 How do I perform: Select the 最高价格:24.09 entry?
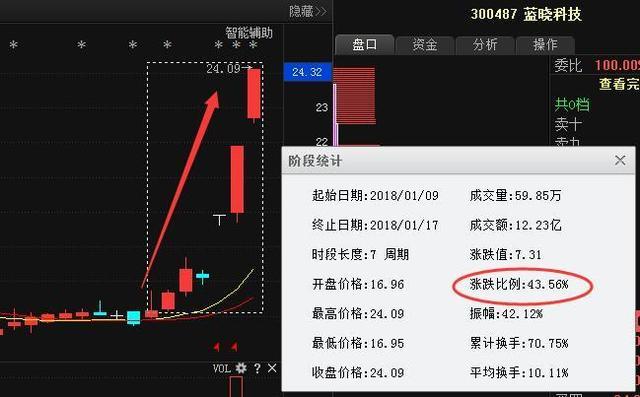pyautogui.click(x=358, y=313)
